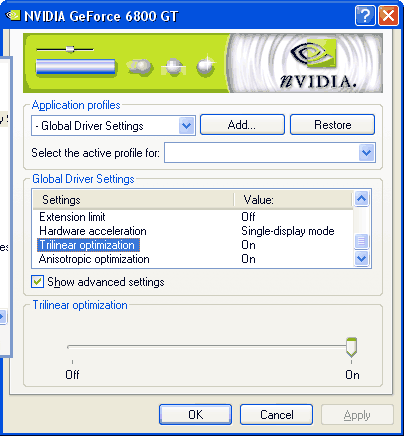Click the Restore button

click(332, 125)
